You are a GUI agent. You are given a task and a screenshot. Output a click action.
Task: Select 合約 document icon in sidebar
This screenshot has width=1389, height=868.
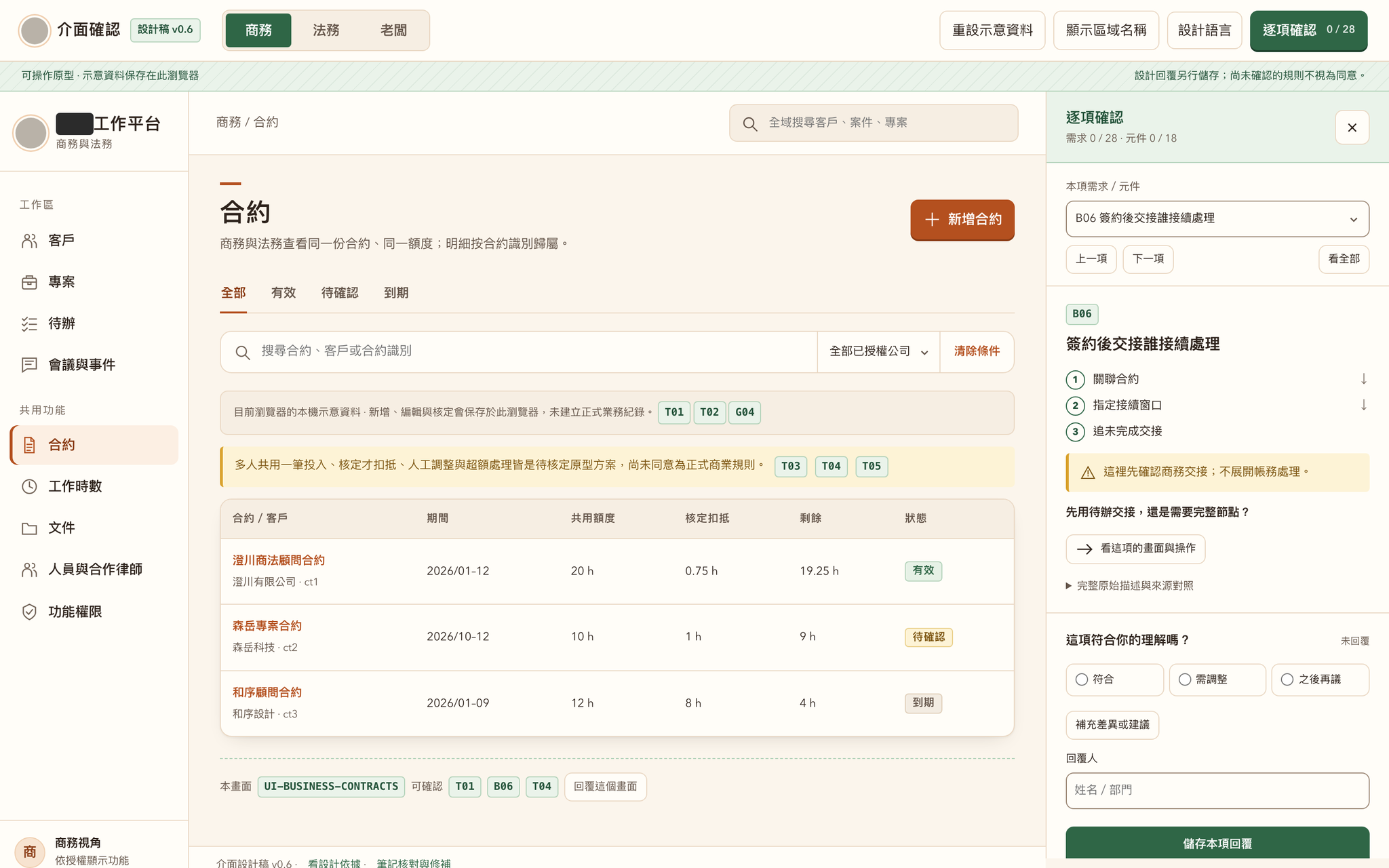click(29, 445)
